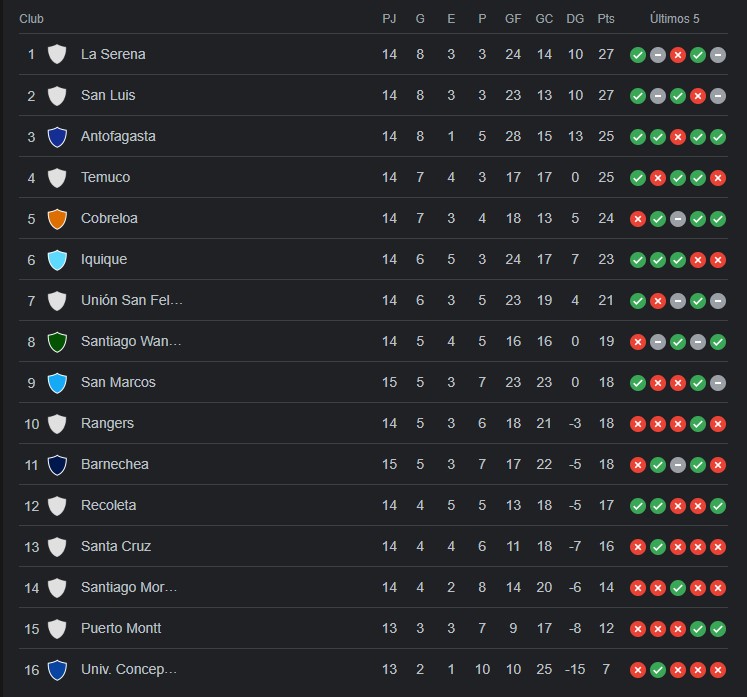Click the Antofagasta blue shield crest
Screen dimensions: 747x697
click(57, 137)
